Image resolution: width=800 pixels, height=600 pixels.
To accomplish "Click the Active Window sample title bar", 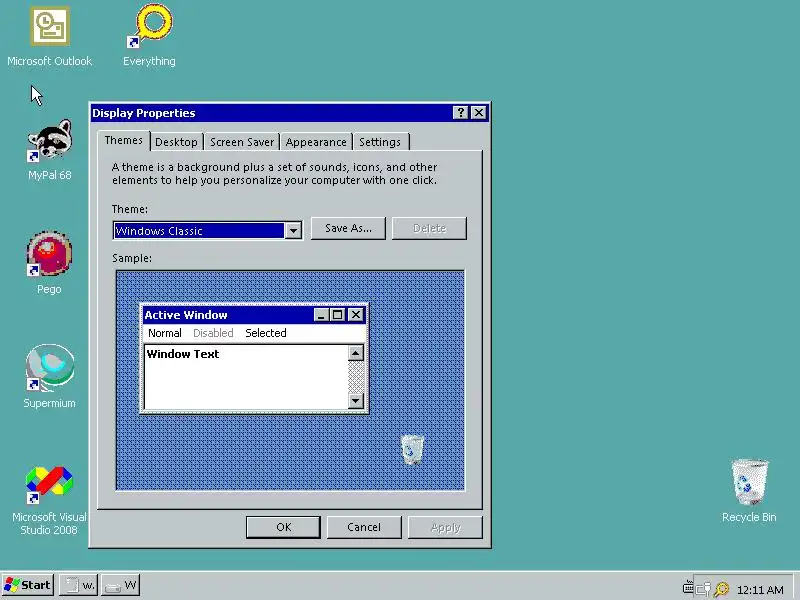I will click(229, 315).
